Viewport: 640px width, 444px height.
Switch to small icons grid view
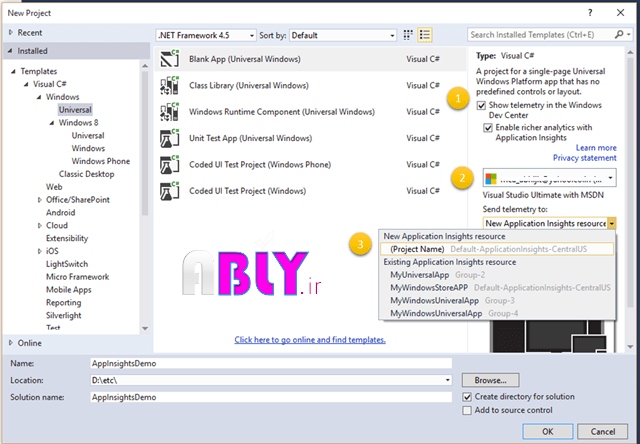click(408, 35)
